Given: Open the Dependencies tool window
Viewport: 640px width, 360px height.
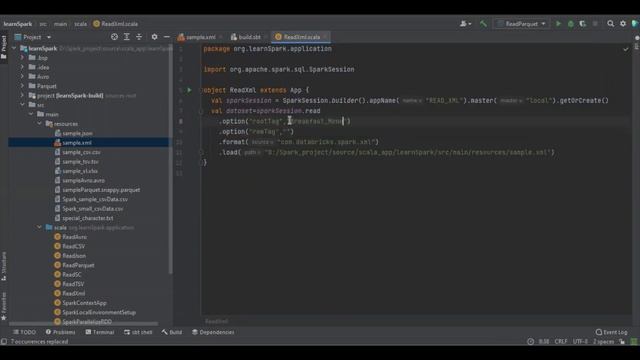Looking at the screenshot, I should pyautogui.click(x=213, y=332).
